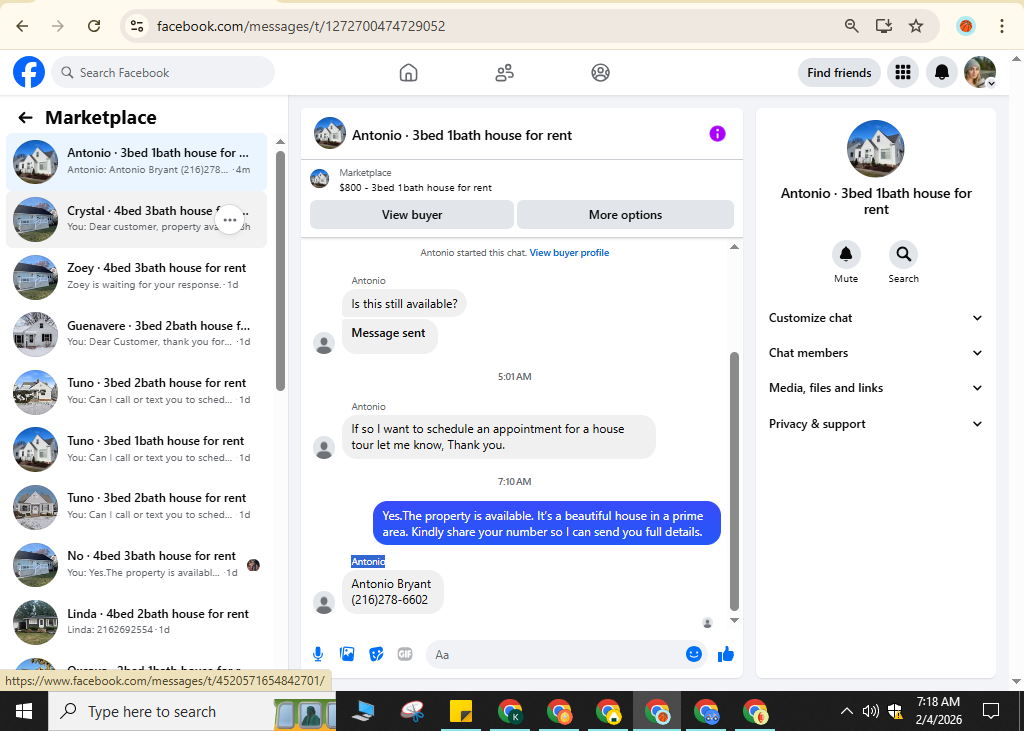Go back using the Marketplace back arrow
This screenshot has height=731, width=1024.
click(25, 118)
